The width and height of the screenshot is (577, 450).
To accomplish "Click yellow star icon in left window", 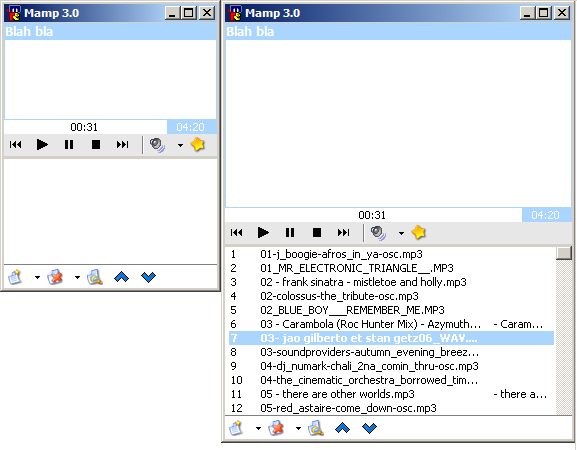I will 198,144.
